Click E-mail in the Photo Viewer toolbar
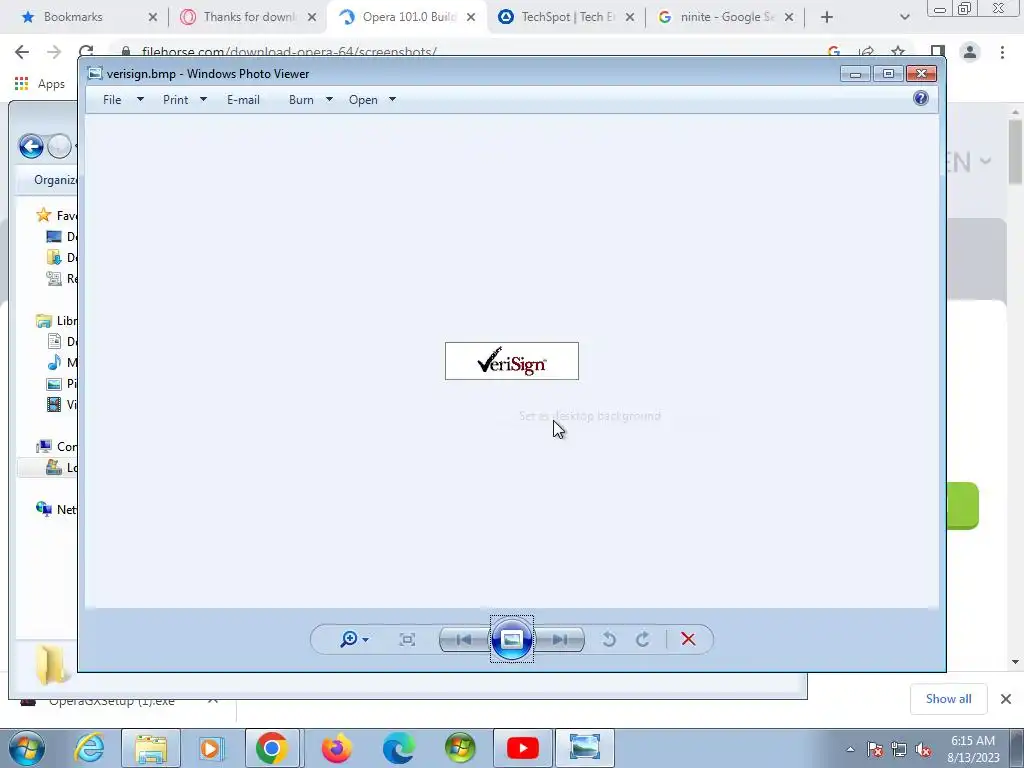Image resolution: width=1024 pixels, height=768 pixels. click(244, 100)
